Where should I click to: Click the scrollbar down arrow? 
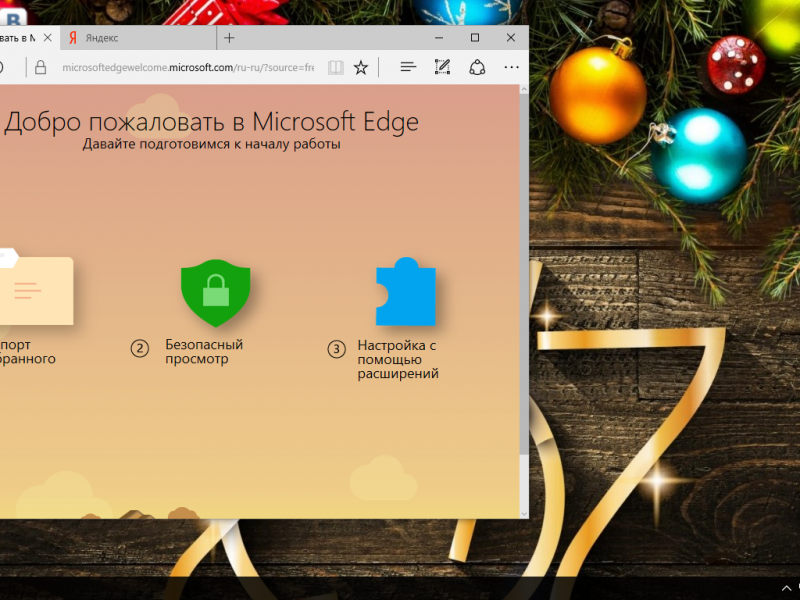coord(524,514)
